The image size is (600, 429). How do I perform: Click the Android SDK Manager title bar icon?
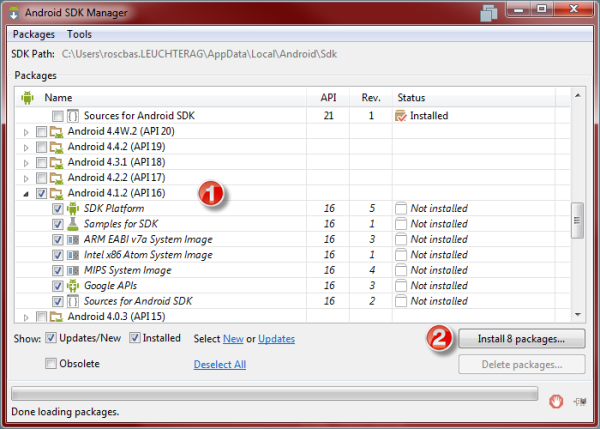tap(14, 13)
